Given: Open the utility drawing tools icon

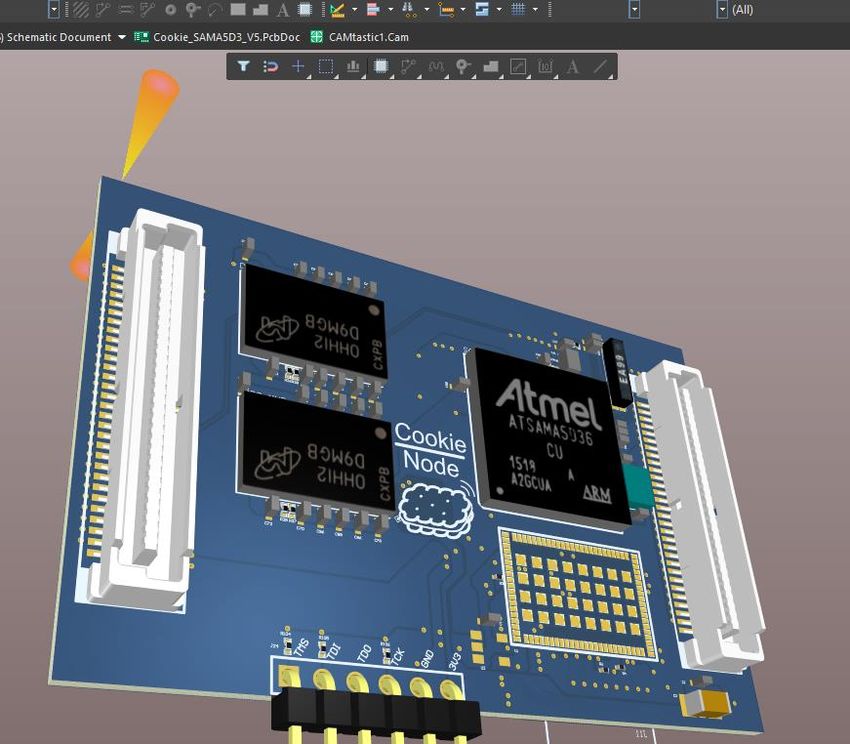Looking at the screenshot, I should click(337, 9).
